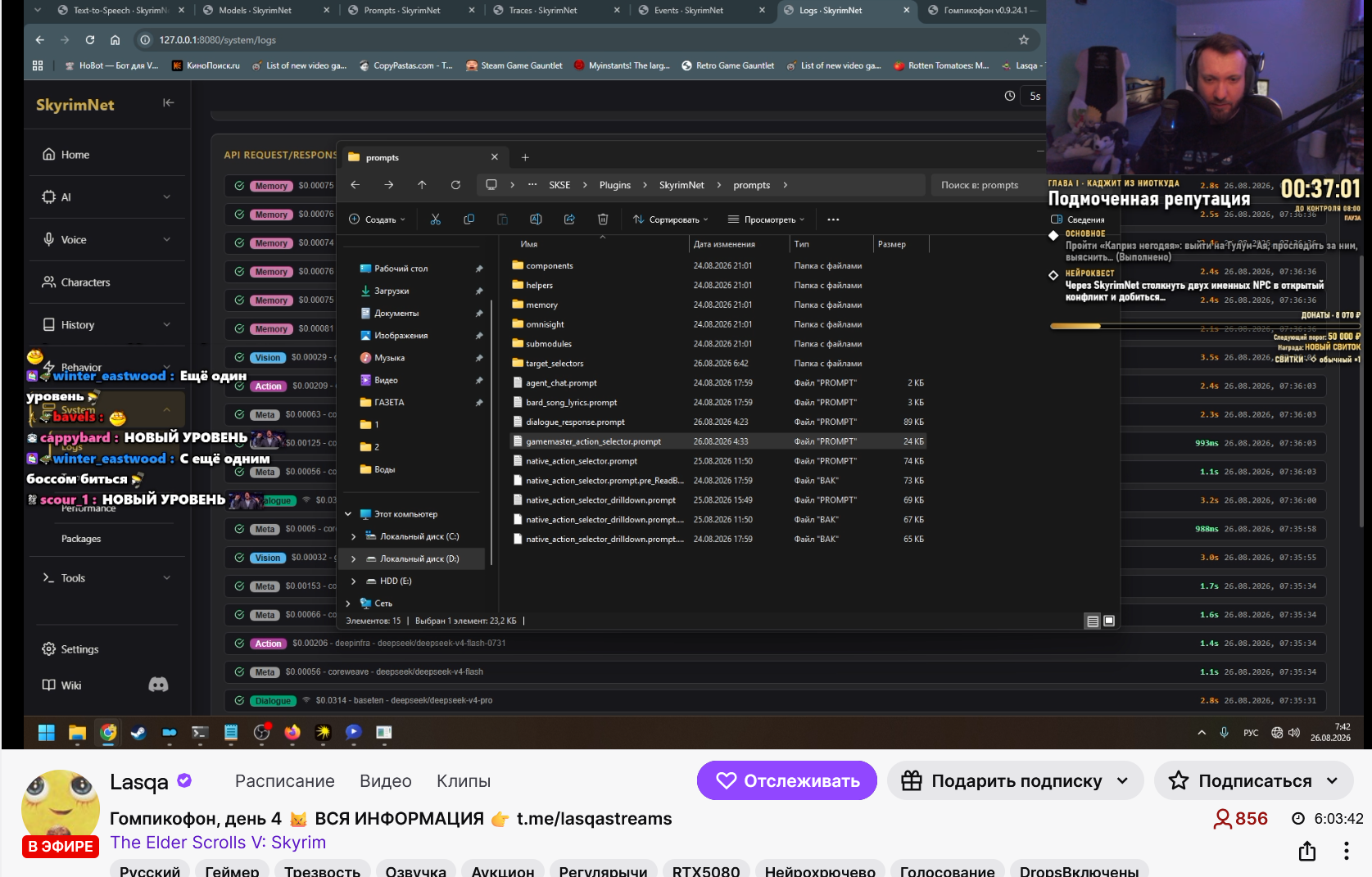
Task: Switch to Text-to-Speech browser tab
Action: [x=120, y=11]
